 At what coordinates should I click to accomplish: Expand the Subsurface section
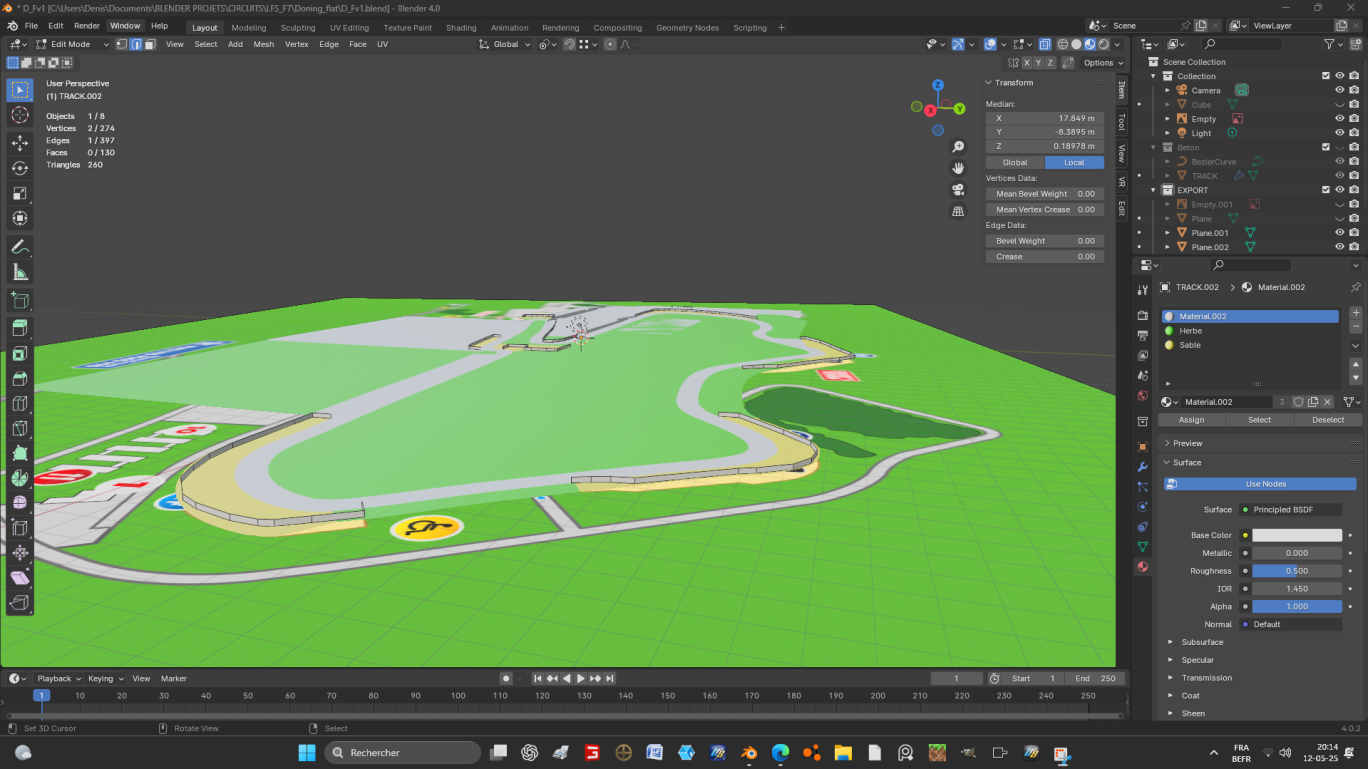point(1201,642)
